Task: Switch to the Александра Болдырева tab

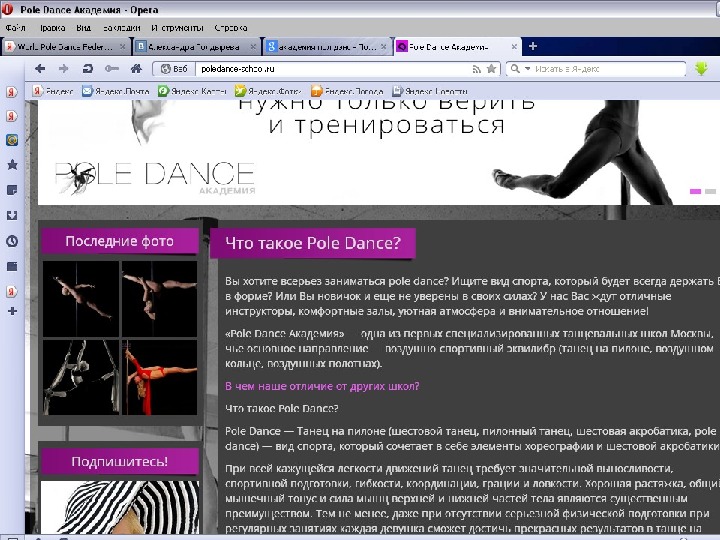Action: tap(195, 47)
